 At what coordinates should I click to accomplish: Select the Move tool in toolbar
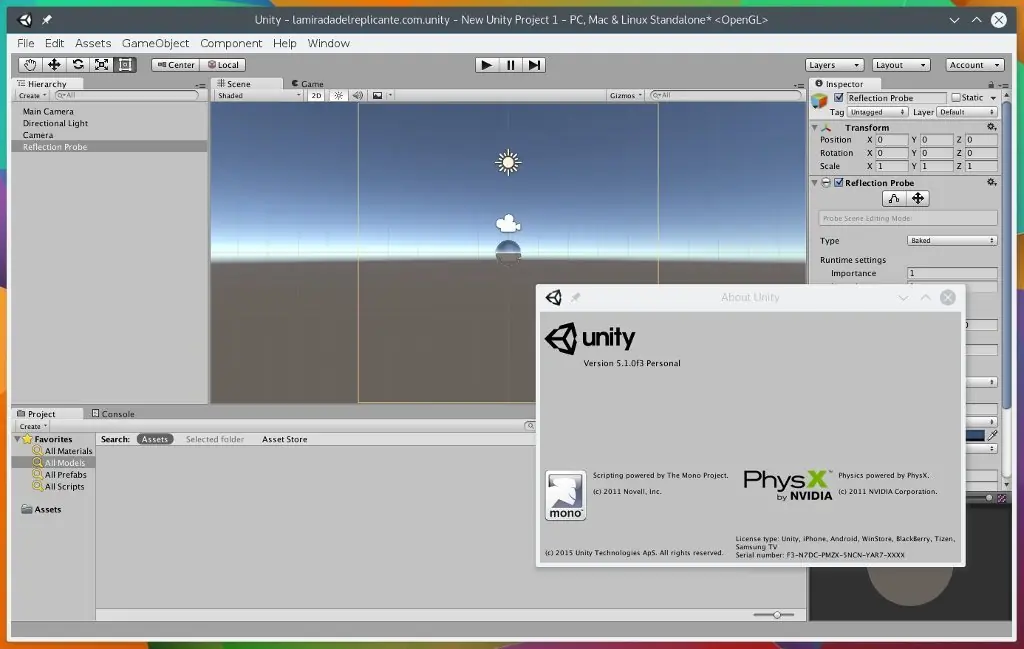tap(54, 65)
